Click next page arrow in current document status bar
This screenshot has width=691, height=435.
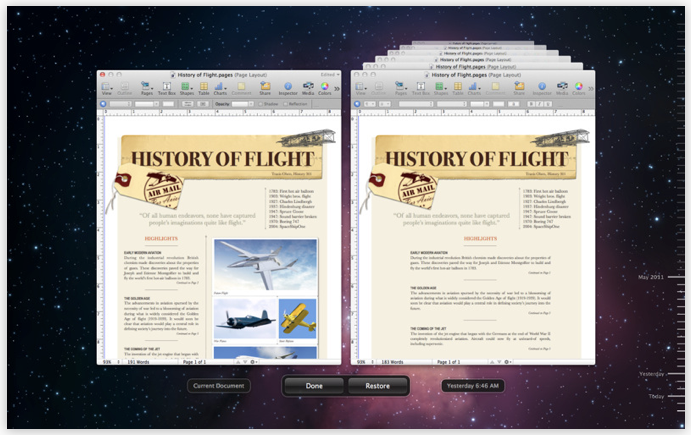245,362
